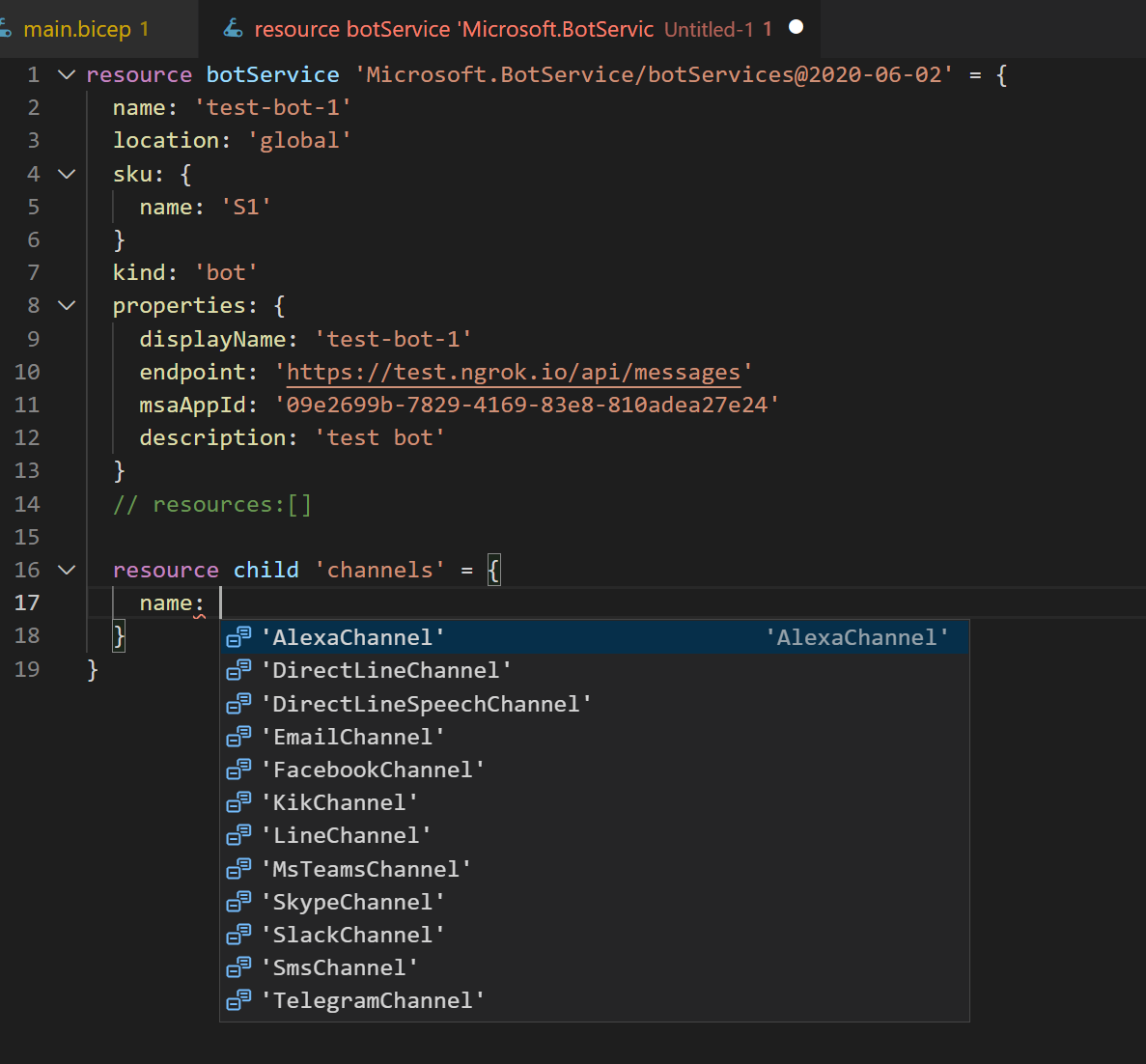Image resolution: width=1146 pixels, height=1064 pixels.
Task: Click the opening brace on line 16
Action: pos(494,570)
